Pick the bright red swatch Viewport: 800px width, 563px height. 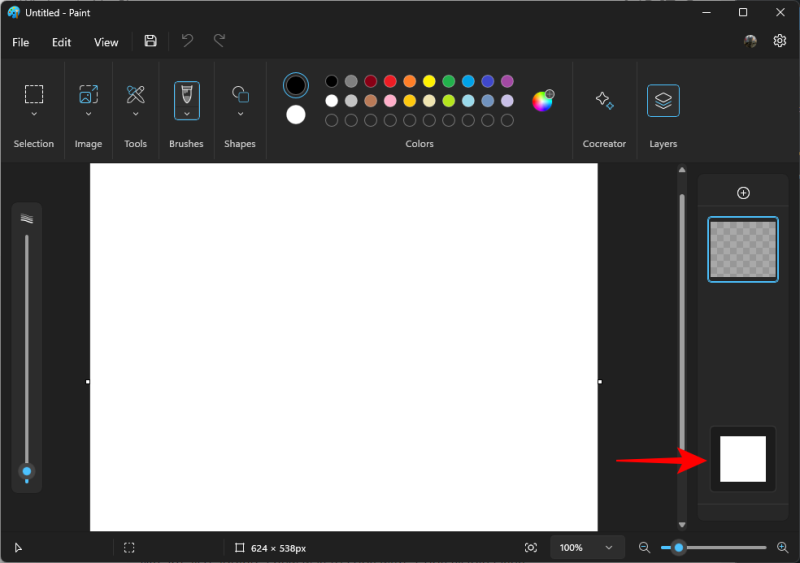click(390, 81)
